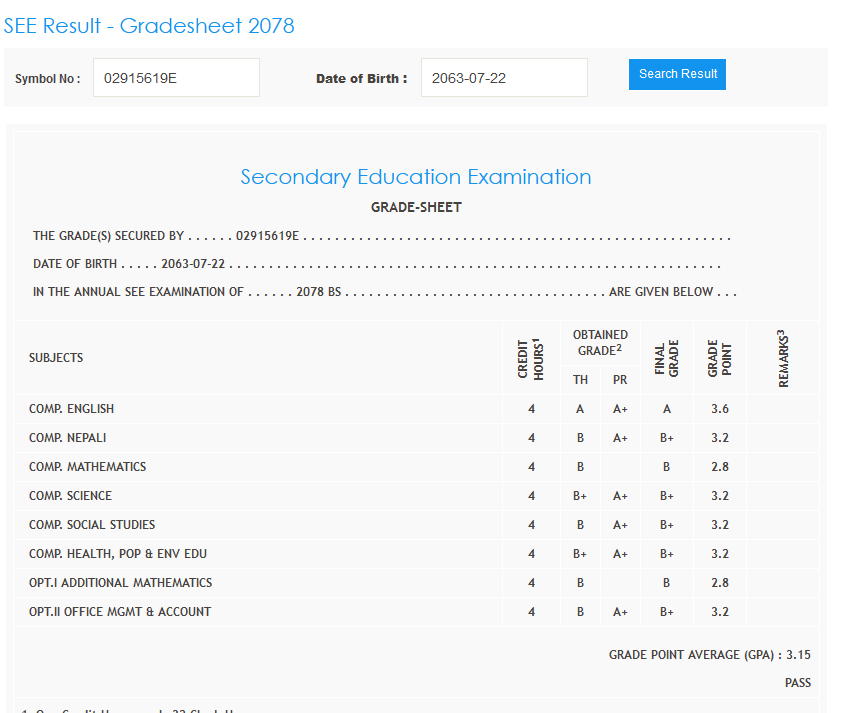Click the CREDIT HOURS column header
The height and width of the screenshot is (713, 851).
531,358
